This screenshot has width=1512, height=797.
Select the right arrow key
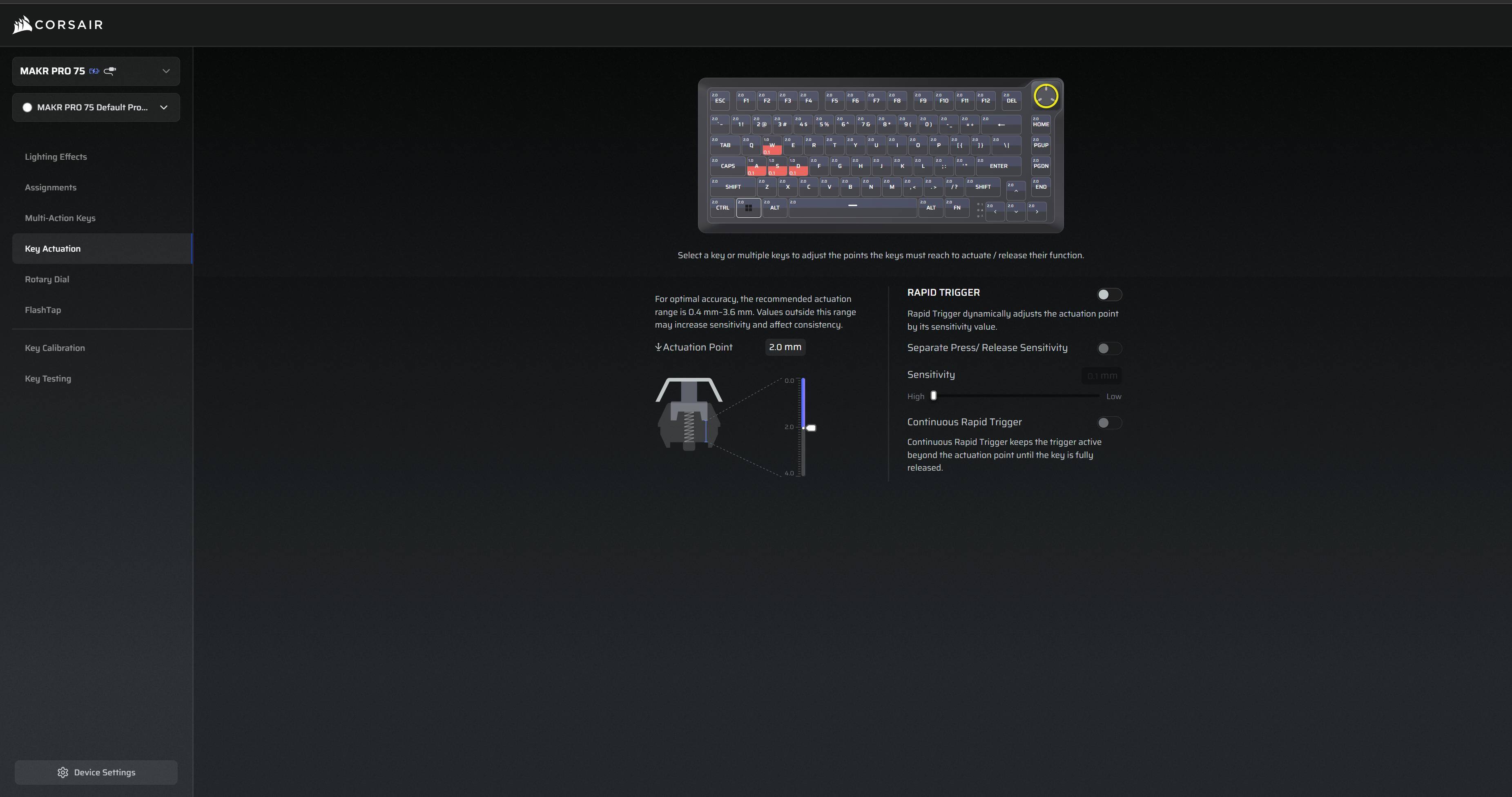(x=1037, y=211)
